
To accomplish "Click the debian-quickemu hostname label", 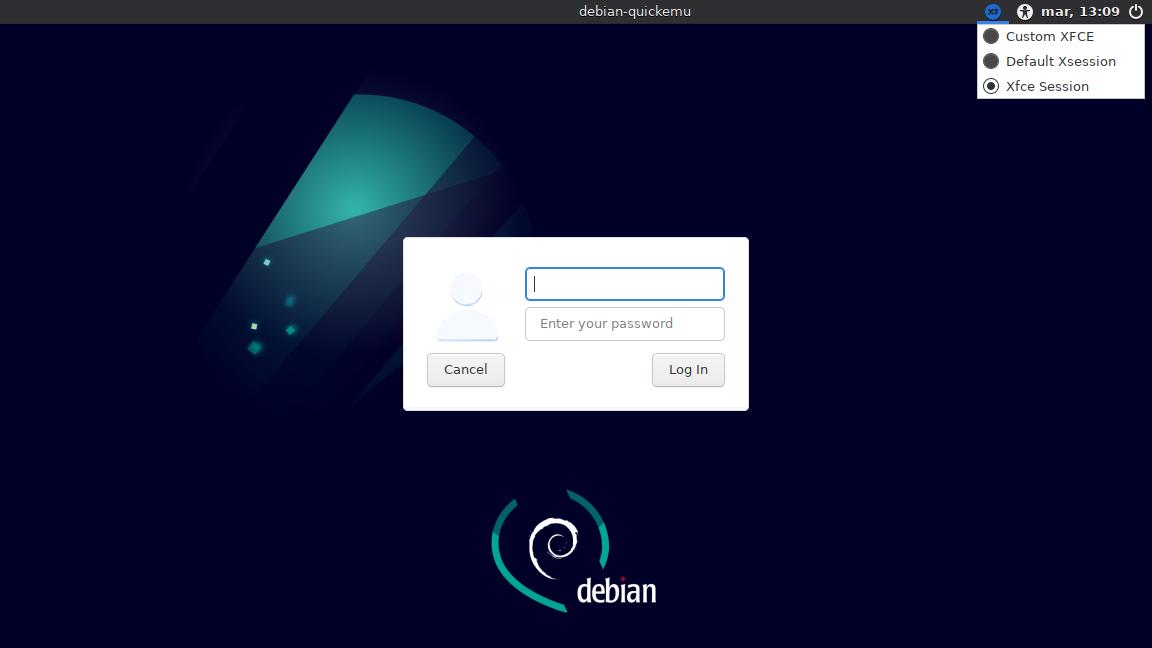I will point(635,12).
